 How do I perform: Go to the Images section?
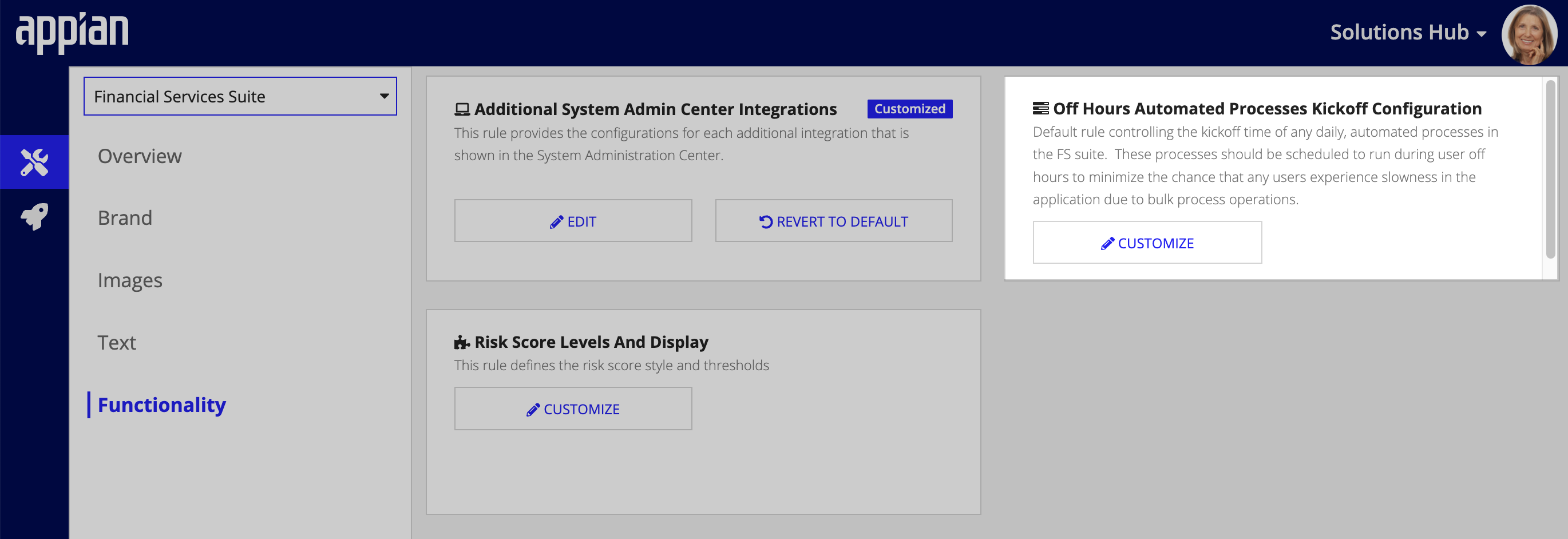coord(130,280)
